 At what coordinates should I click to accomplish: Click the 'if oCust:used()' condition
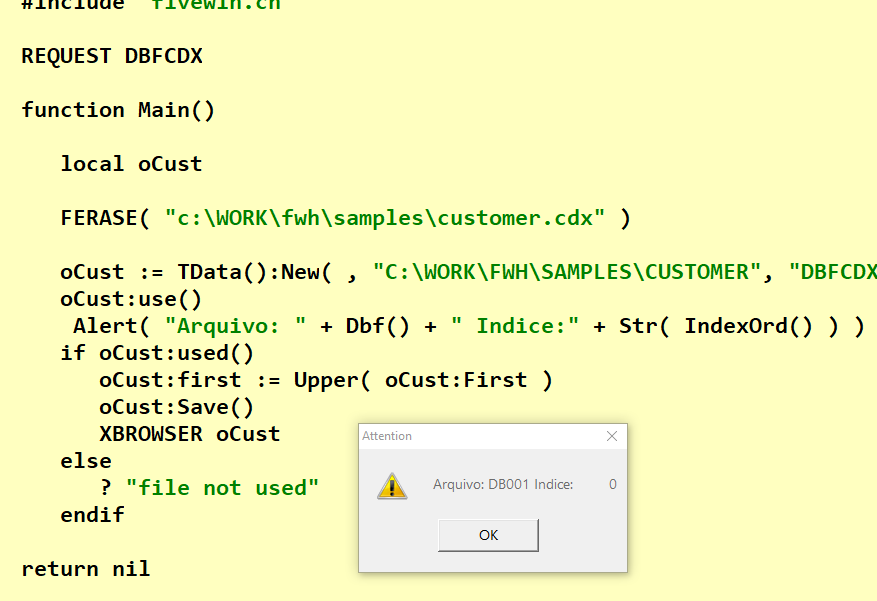[157, 353]
